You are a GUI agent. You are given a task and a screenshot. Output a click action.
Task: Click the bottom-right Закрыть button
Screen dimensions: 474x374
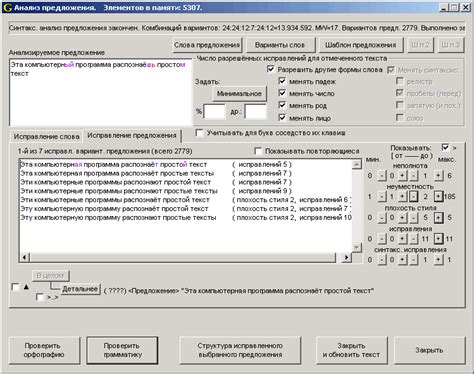(x=429, y=350)
